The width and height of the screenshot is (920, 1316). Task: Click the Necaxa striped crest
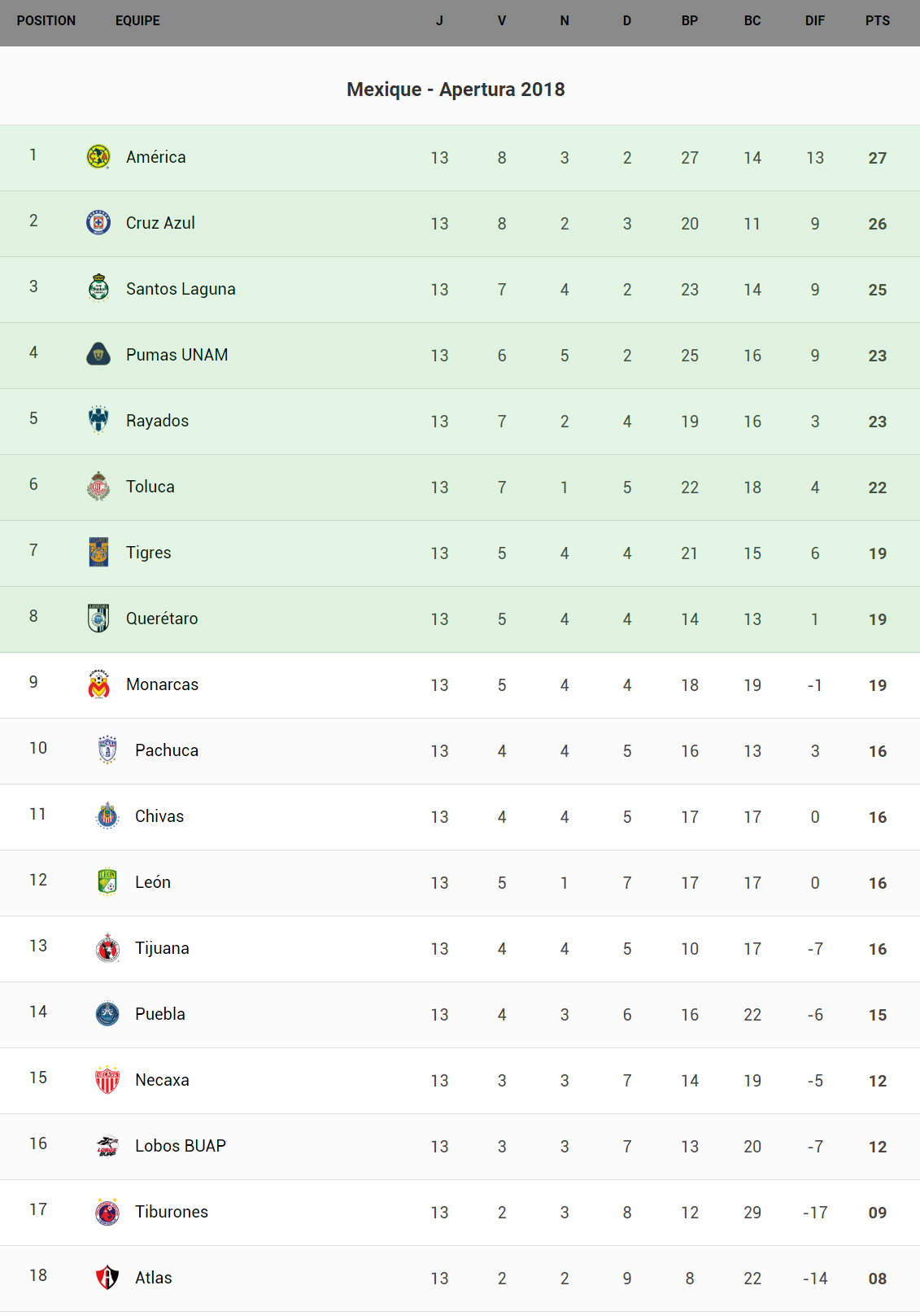tap(107, 1079)
